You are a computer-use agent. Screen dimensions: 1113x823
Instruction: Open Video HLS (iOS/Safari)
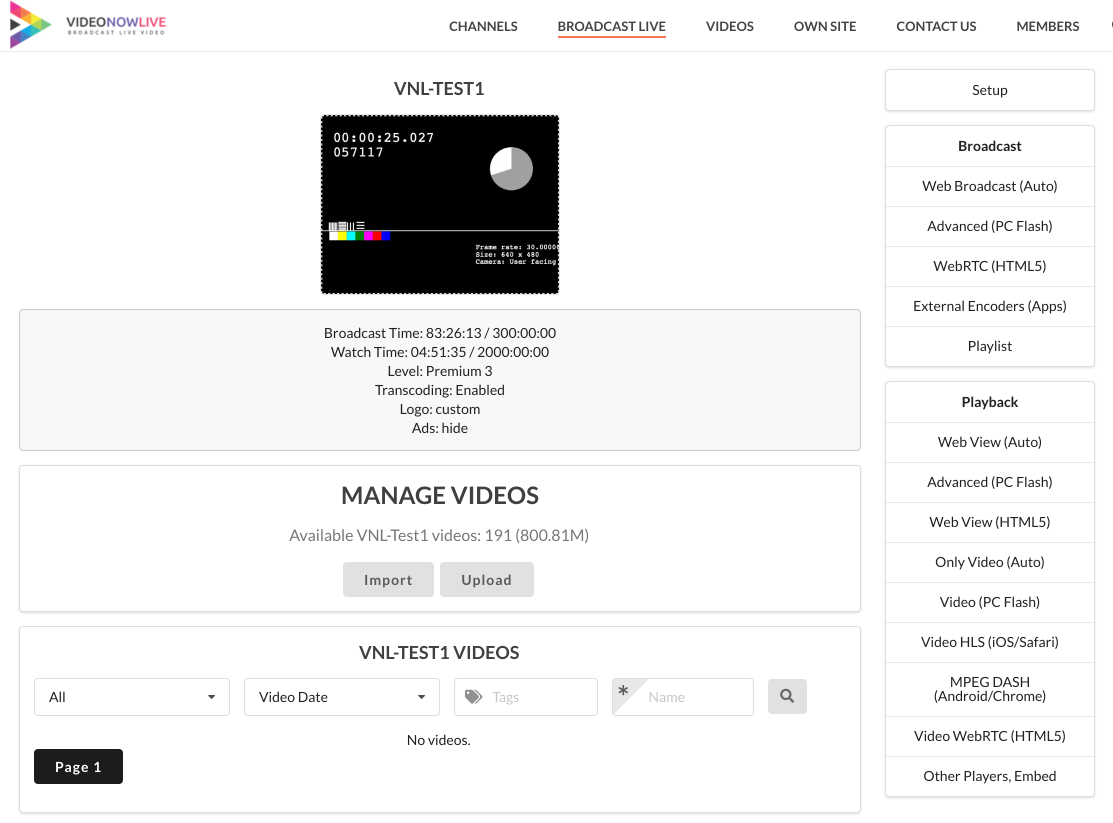989,642
